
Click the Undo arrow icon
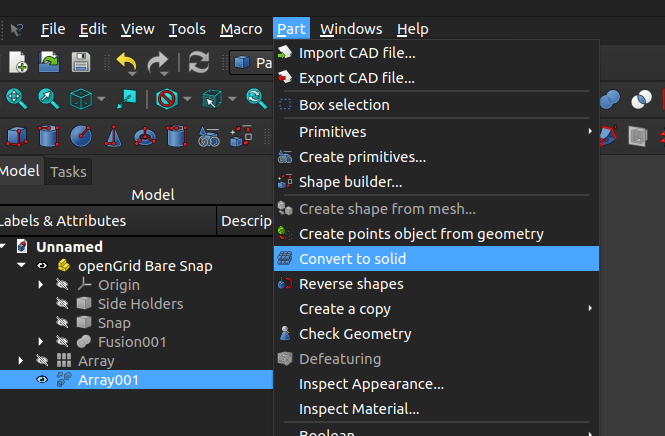[126, 62]
